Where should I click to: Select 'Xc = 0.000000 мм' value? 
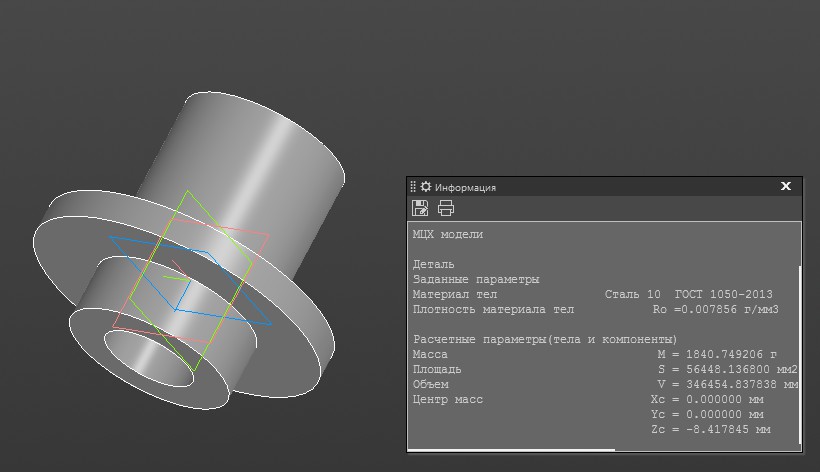tap(707, 399)
